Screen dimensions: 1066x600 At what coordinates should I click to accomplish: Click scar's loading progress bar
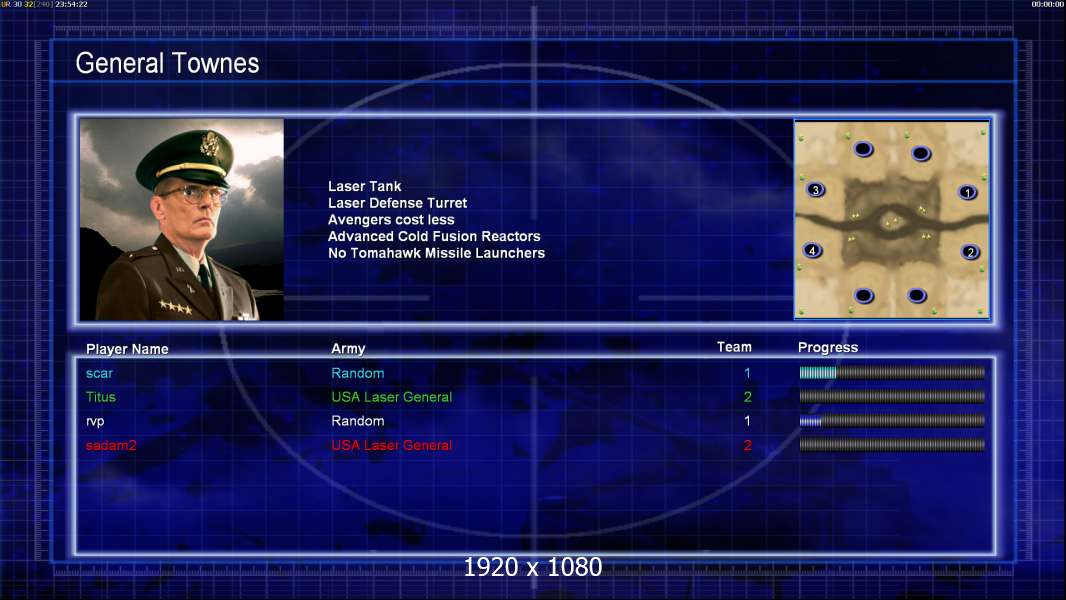click(x=892, y=372)
